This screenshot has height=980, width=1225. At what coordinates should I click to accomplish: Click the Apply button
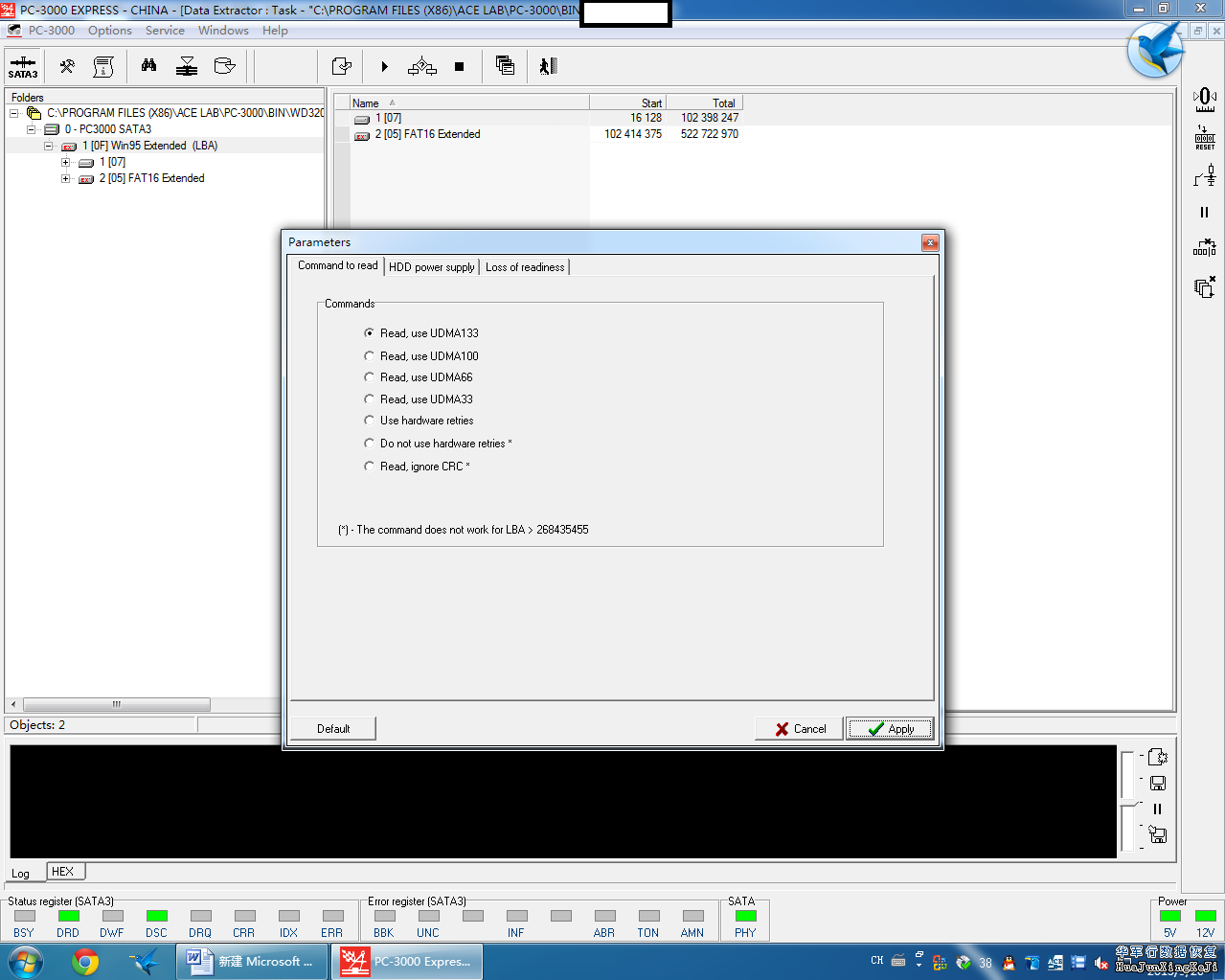pyautogui.click(x=890, y=729)
